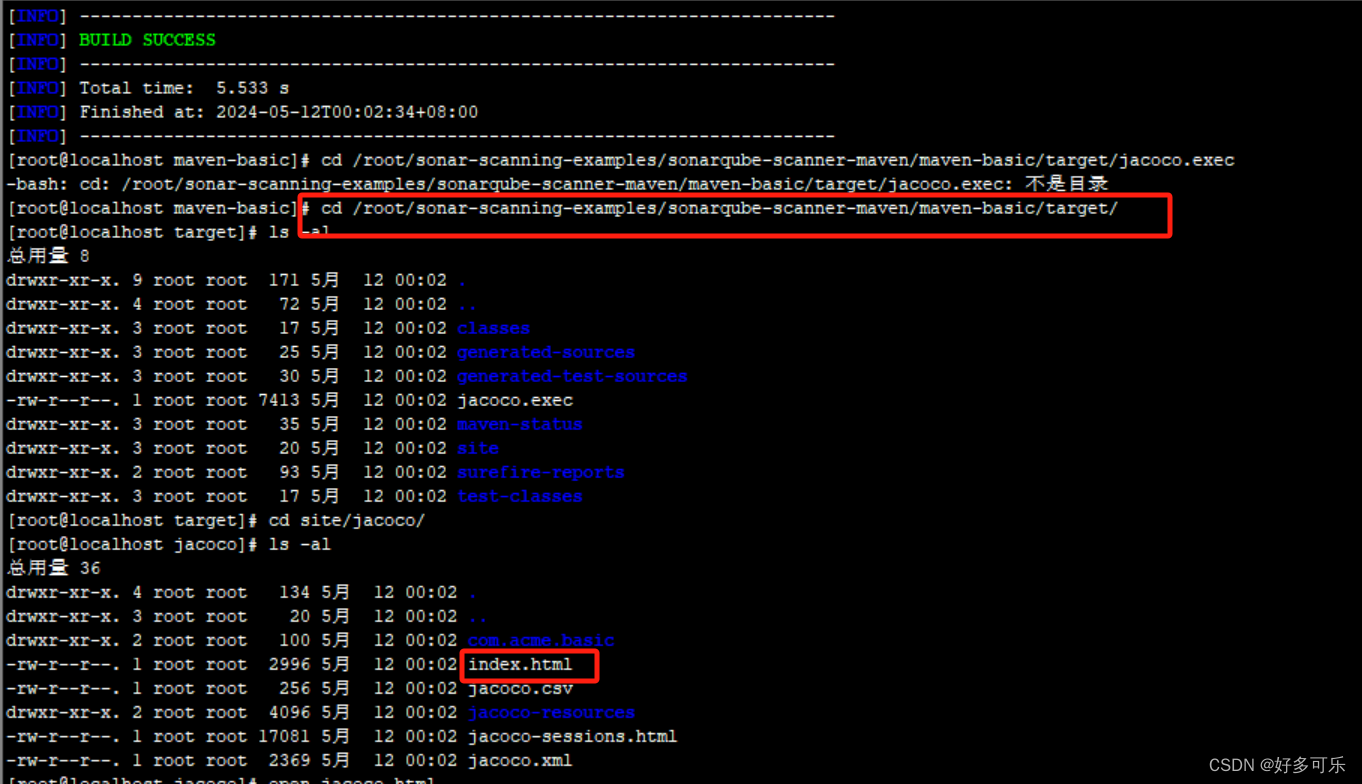1362x784 pixels.
Task: Click the 'generated-test-sources' directory name
Action: click(572, 376)
